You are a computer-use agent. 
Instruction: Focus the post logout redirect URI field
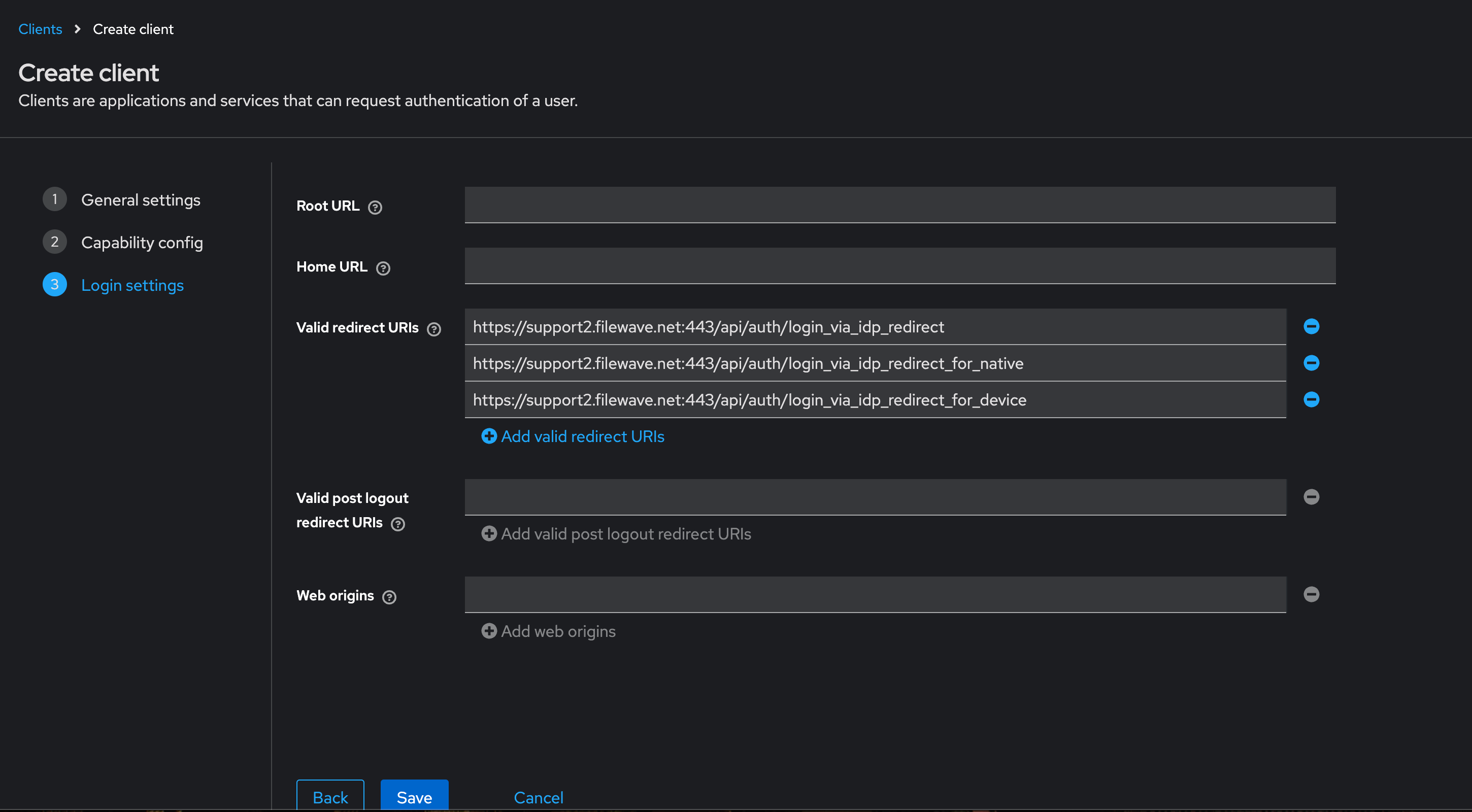[x=876, y=497]
